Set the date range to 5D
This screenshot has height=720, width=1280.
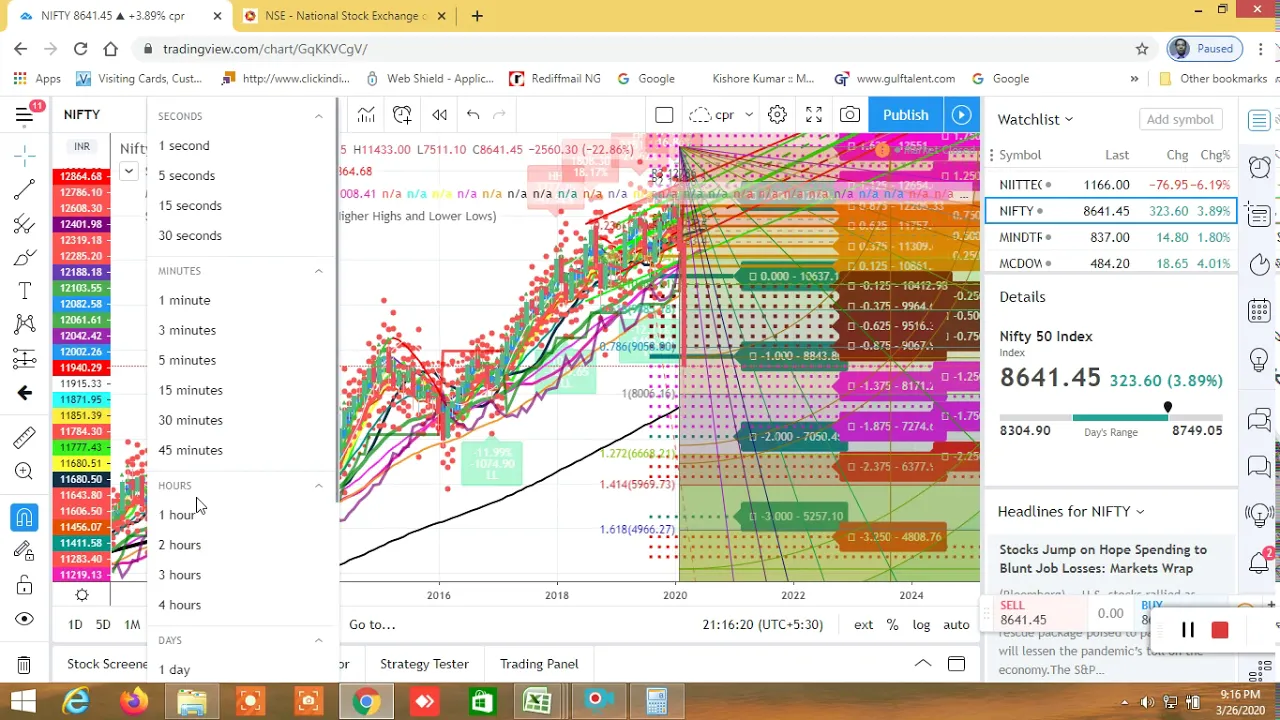[103, 625]
